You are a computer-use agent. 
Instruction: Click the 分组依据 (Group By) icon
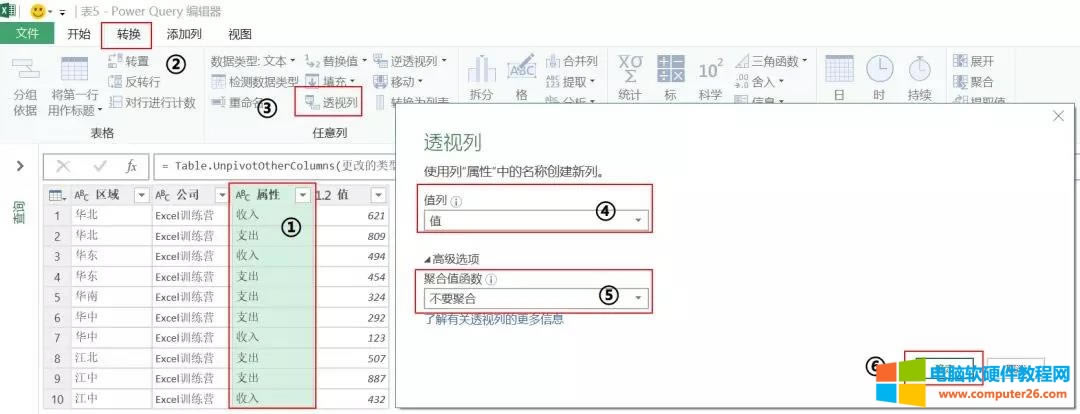[x=25, y=68]
